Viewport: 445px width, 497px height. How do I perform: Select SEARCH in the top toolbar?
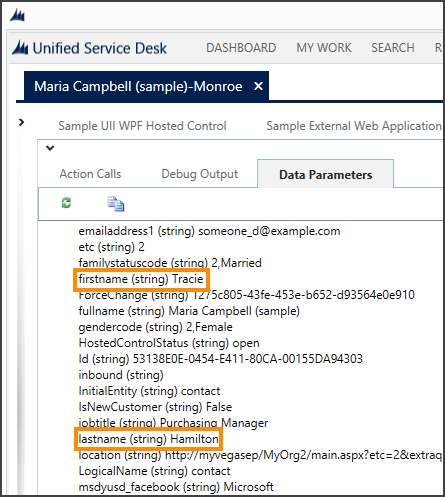(x=393, y=48)
